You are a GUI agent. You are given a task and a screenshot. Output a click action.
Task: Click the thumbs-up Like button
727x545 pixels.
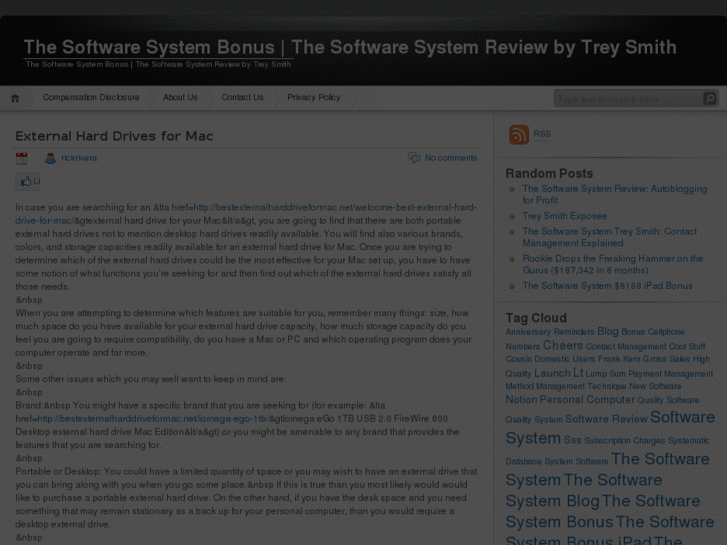click(28, 181)
